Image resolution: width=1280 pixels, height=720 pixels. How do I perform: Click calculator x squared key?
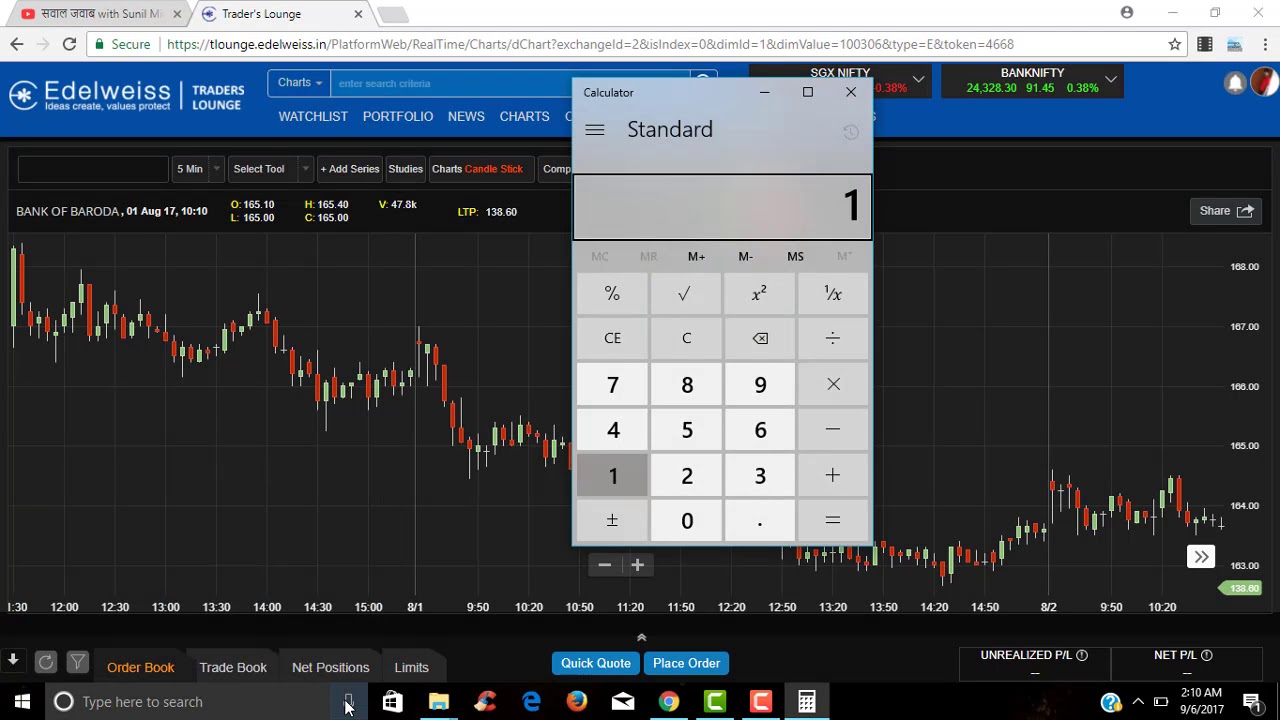pyautogui.click(x=760, y=294)
